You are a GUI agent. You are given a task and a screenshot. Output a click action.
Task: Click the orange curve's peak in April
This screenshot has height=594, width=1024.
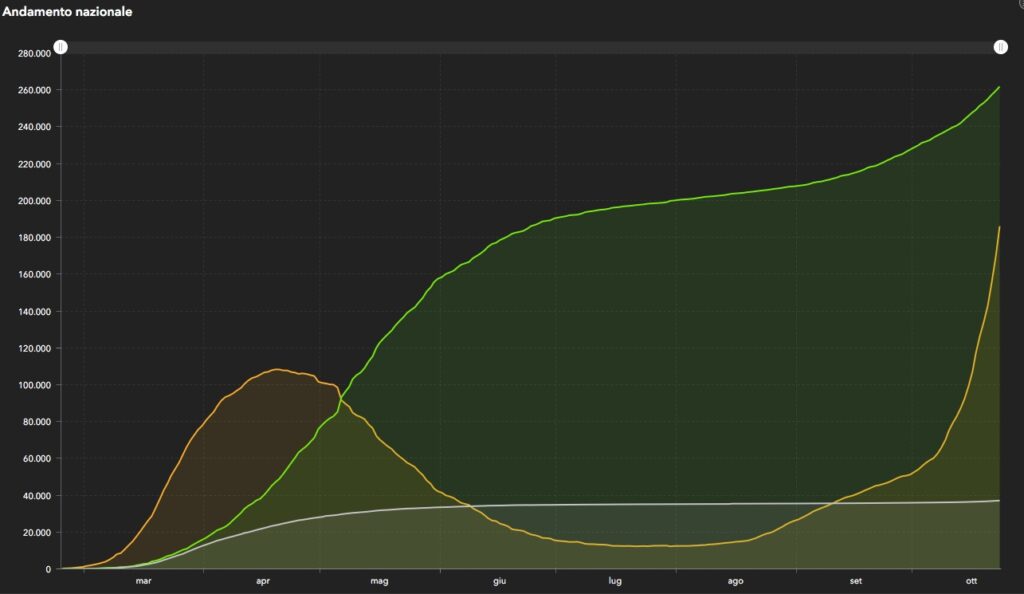point(276,370)
